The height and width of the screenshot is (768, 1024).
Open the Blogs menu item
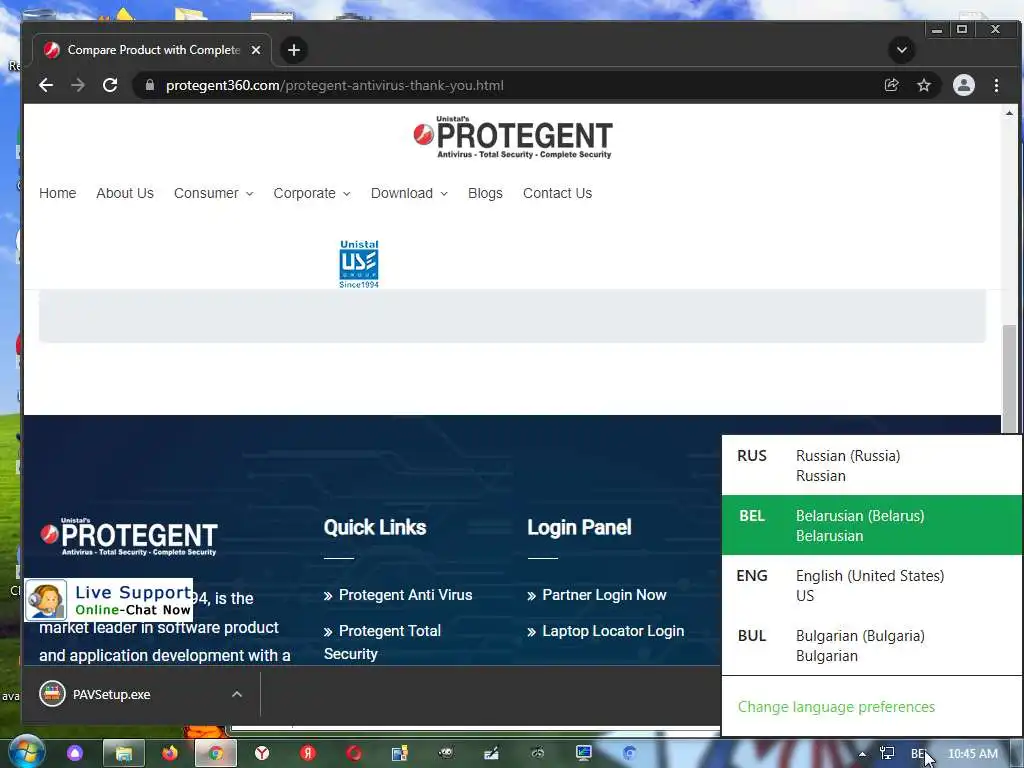pyautogui.click(x=485, y=193)
